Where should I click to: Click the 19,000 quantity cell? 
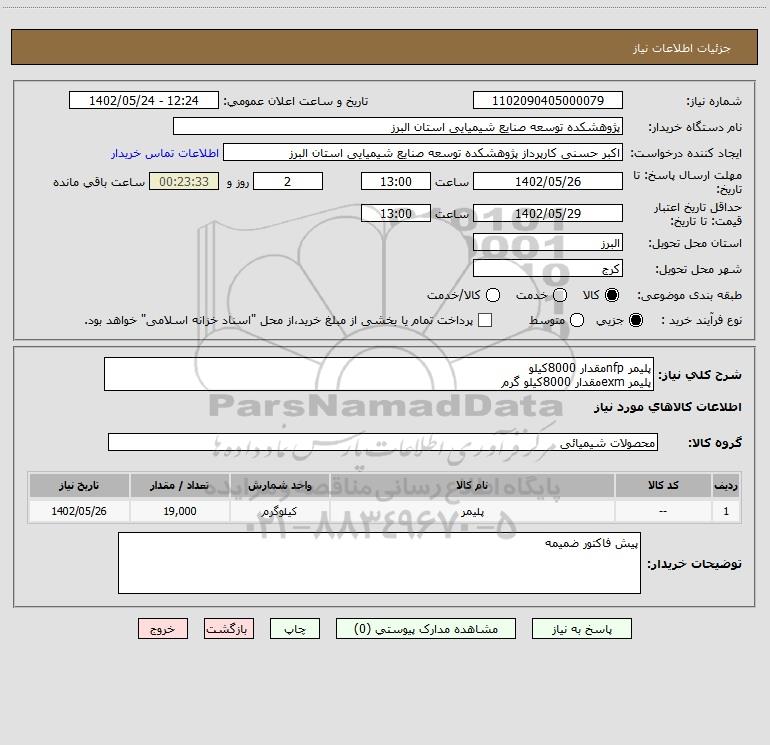click(x=179, y=511)
